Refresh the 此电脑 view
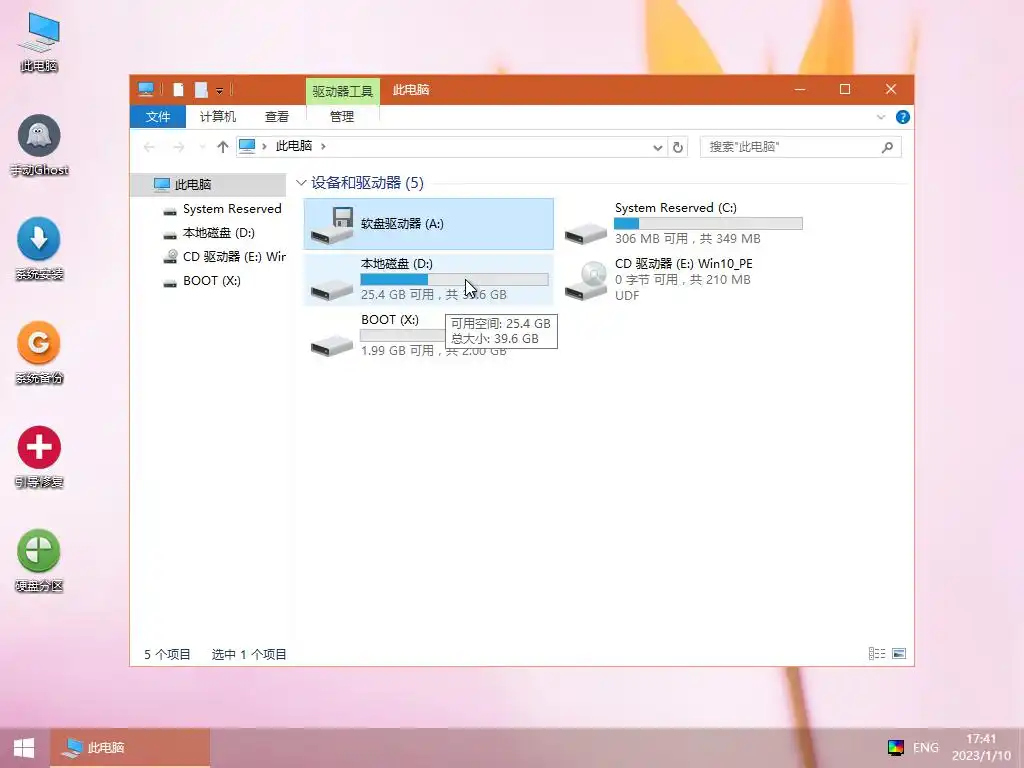 click(678, 148)
